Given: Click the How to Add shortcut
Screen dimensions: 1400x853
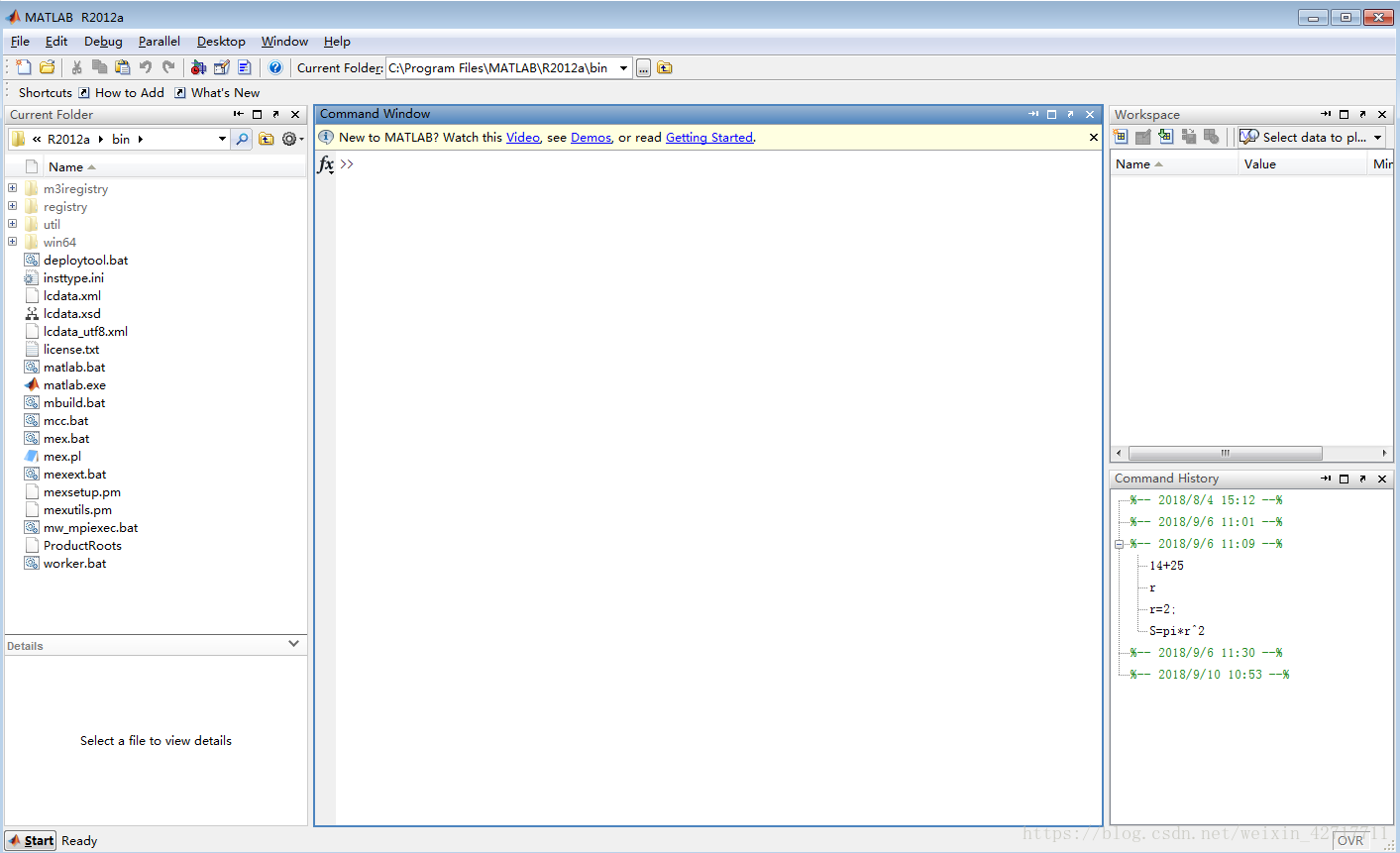Looking at the screenshot, I should 122,93.
